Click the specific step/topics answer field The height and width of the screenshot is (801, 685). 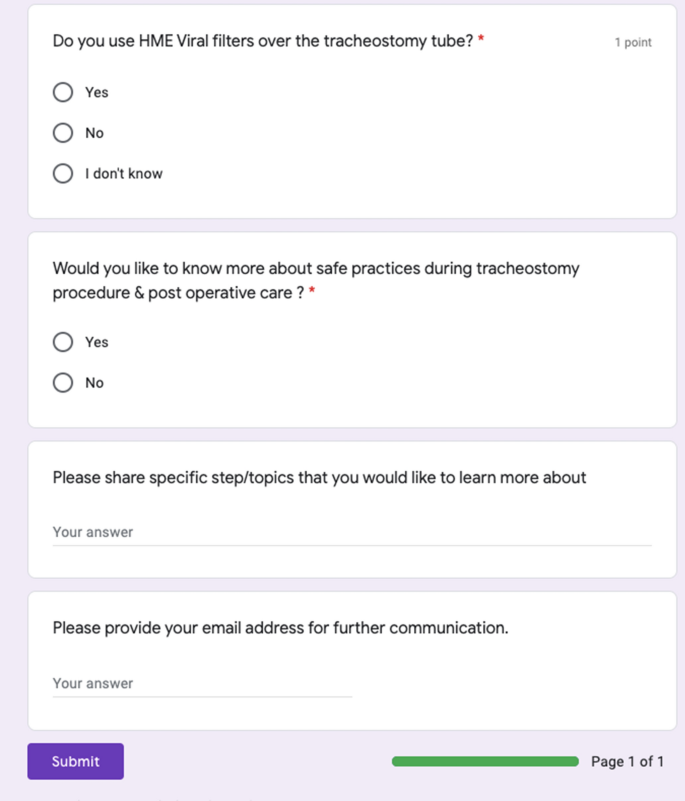click(351, 532)
